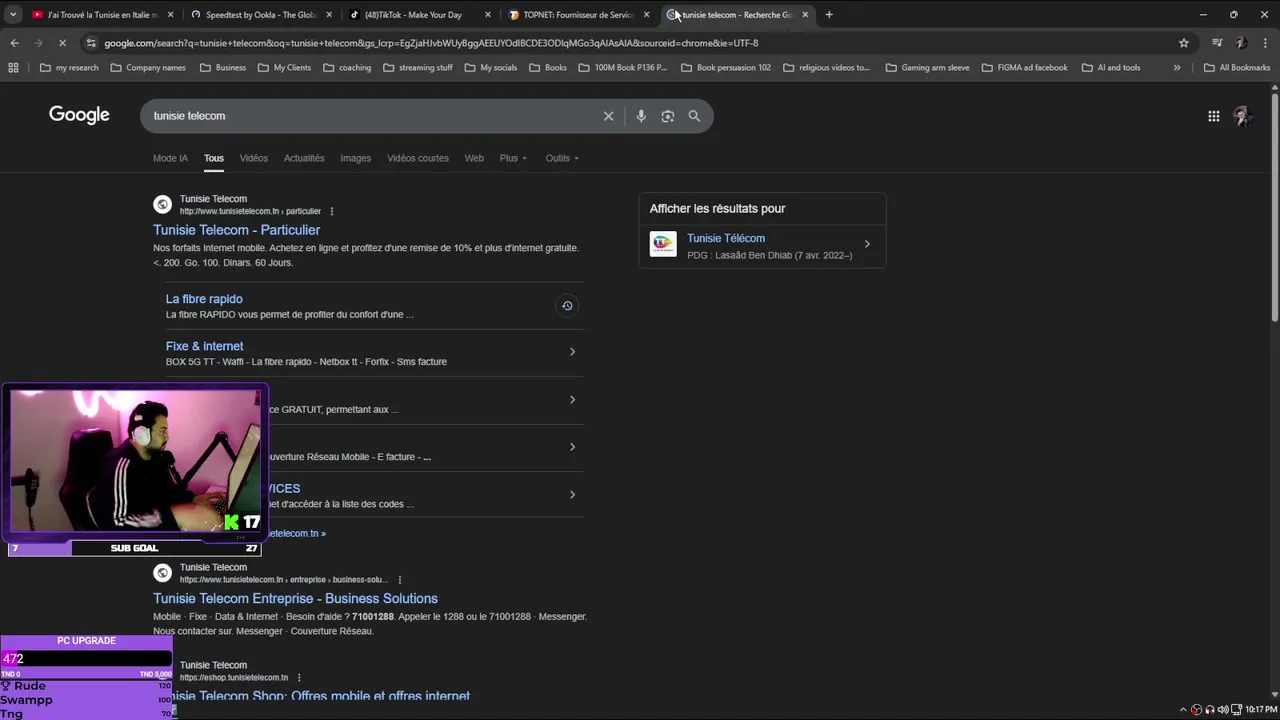Viewport: 1280px width, 720px height.
Task: Open the Tunisie Telecom - Particulier result
Action: point(236,230)
